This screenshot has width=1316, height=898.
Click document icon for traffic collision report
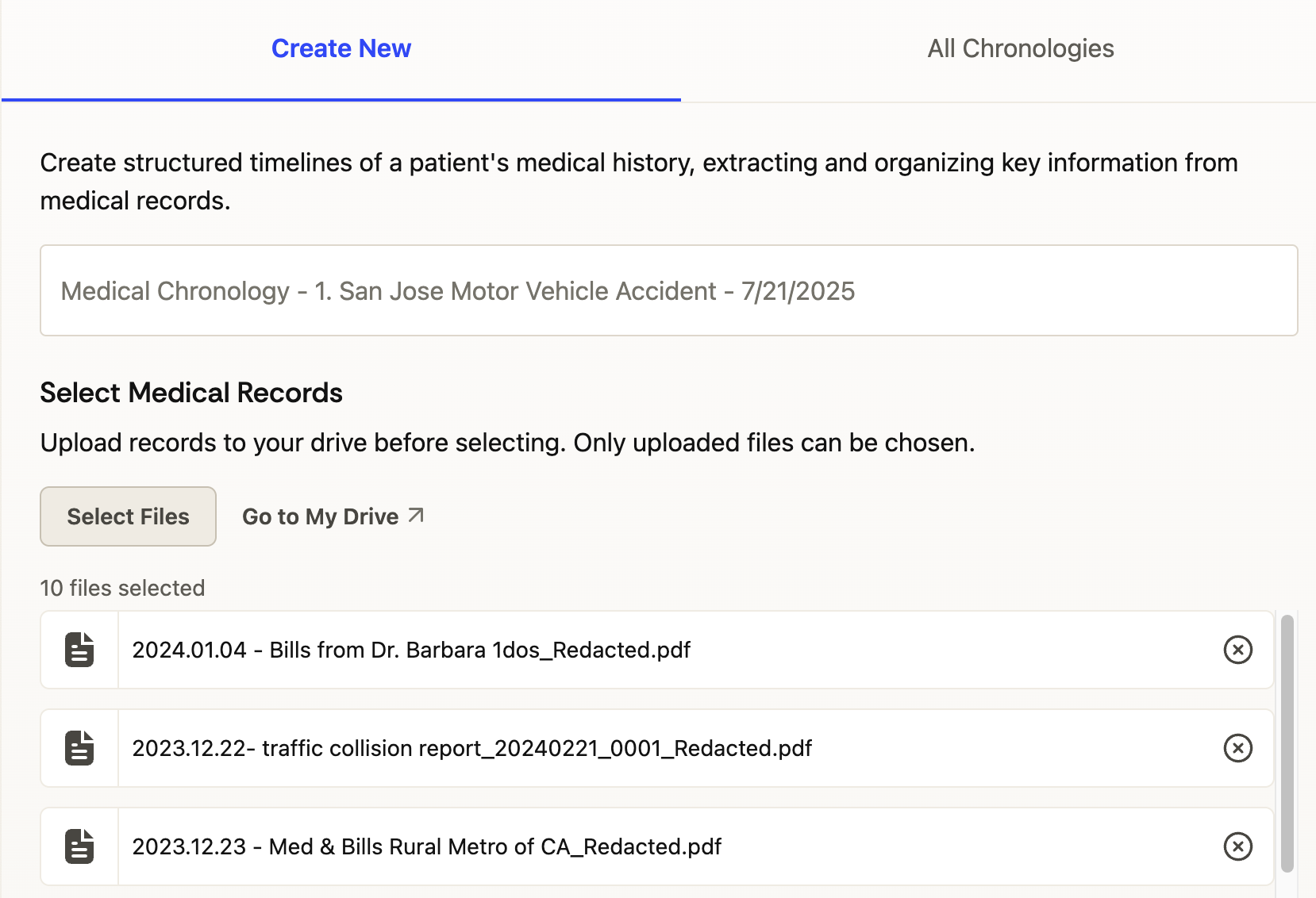click(79, 748)
